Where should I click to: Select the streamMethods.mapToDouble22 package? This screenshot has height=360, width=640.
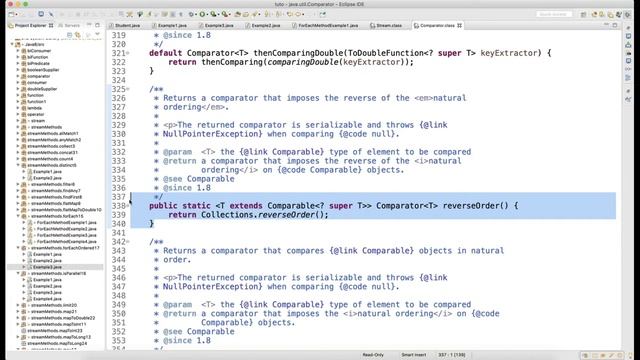[62, 318]
